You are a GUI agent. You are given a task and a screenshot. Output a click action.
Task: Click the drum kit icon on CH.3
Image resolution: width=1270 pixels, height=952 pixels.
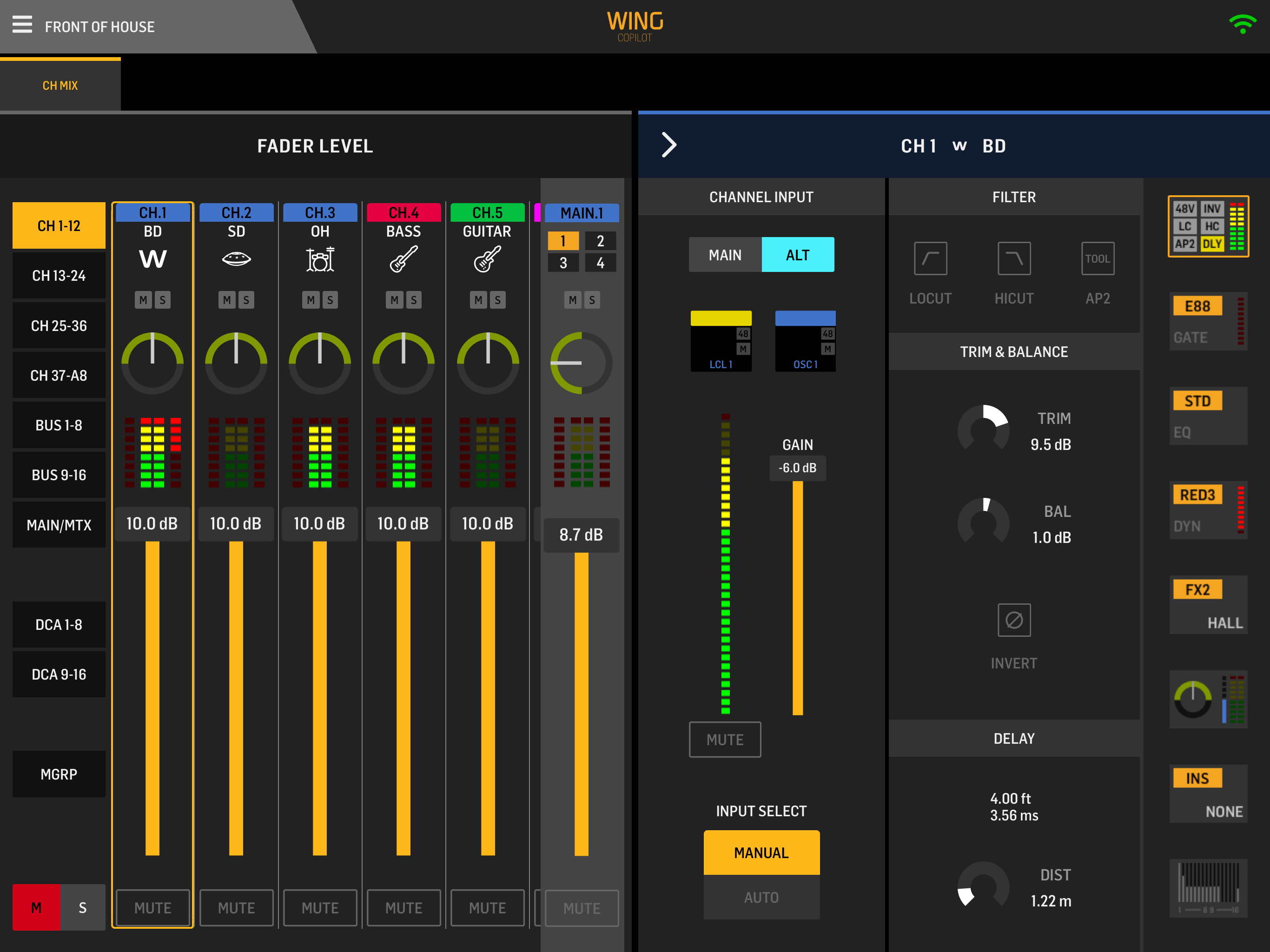(320, 259)
